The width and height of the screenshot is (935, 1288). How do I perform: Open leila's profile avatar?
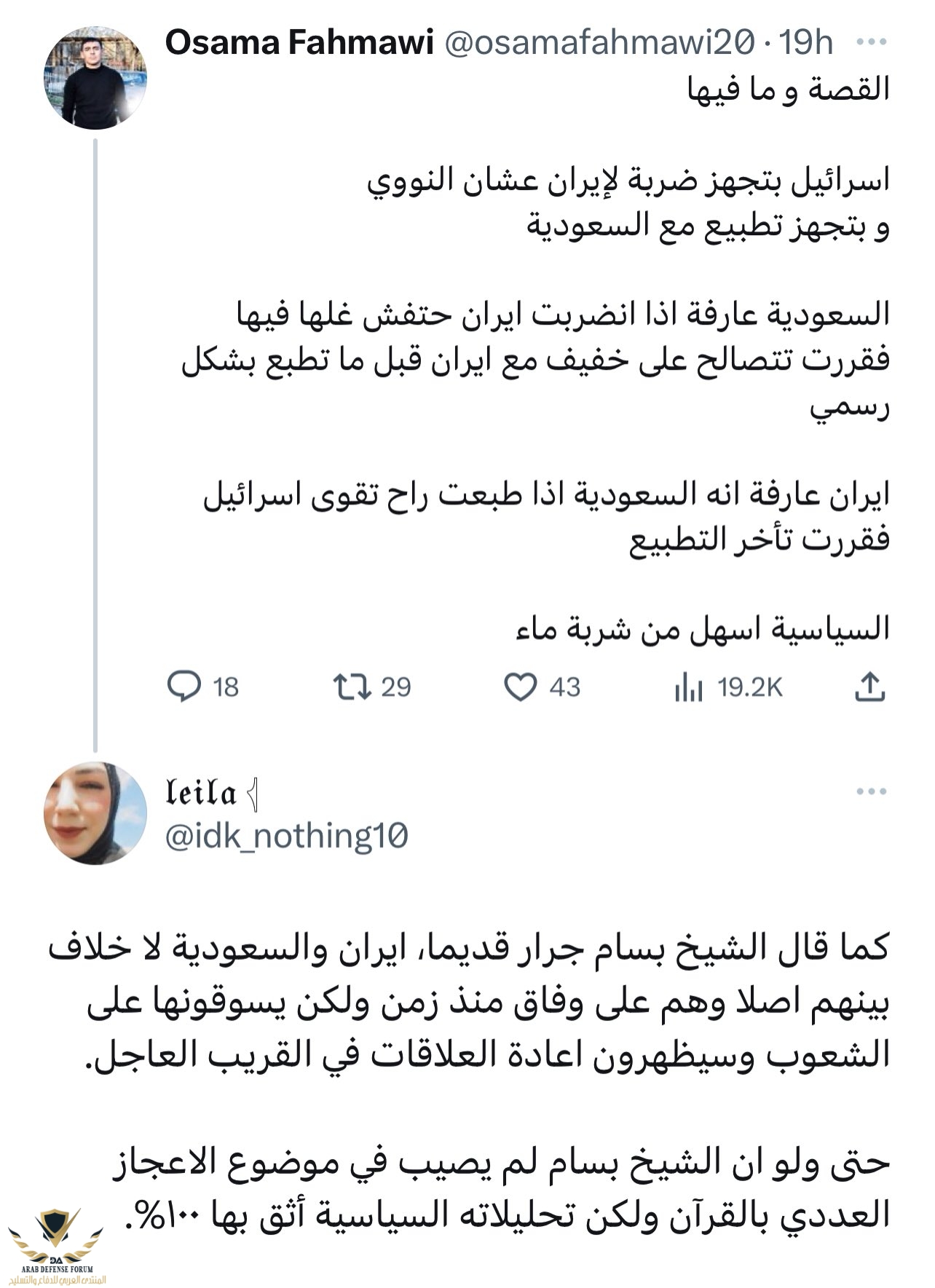click(x=95, y=813)
